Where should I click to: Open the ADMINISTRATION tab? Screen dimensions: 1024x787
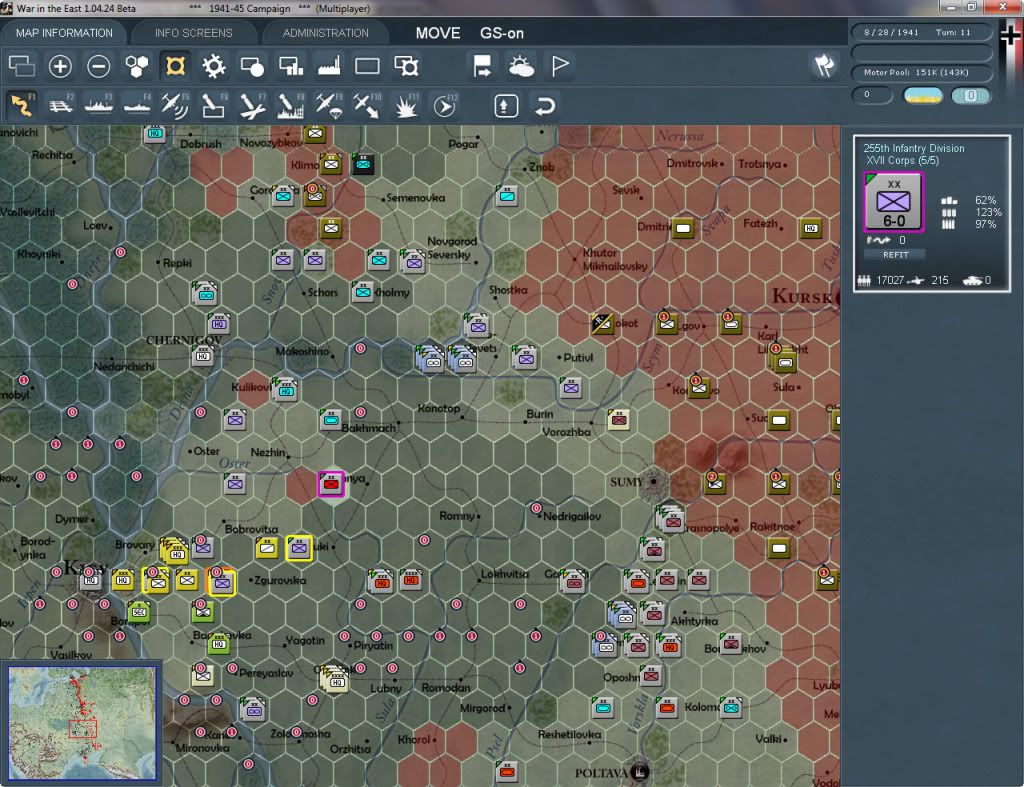click(325, 33)
